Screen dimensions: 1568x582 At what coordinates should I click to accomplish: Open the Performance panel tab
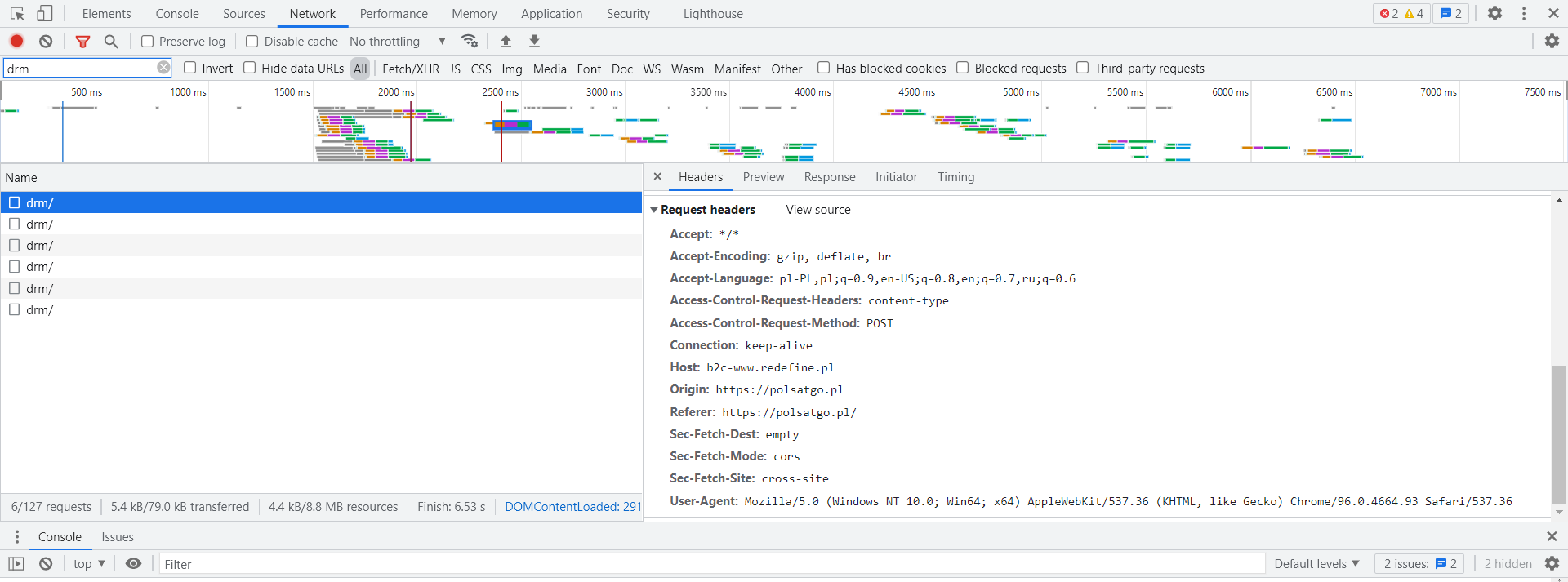point(394,14)
